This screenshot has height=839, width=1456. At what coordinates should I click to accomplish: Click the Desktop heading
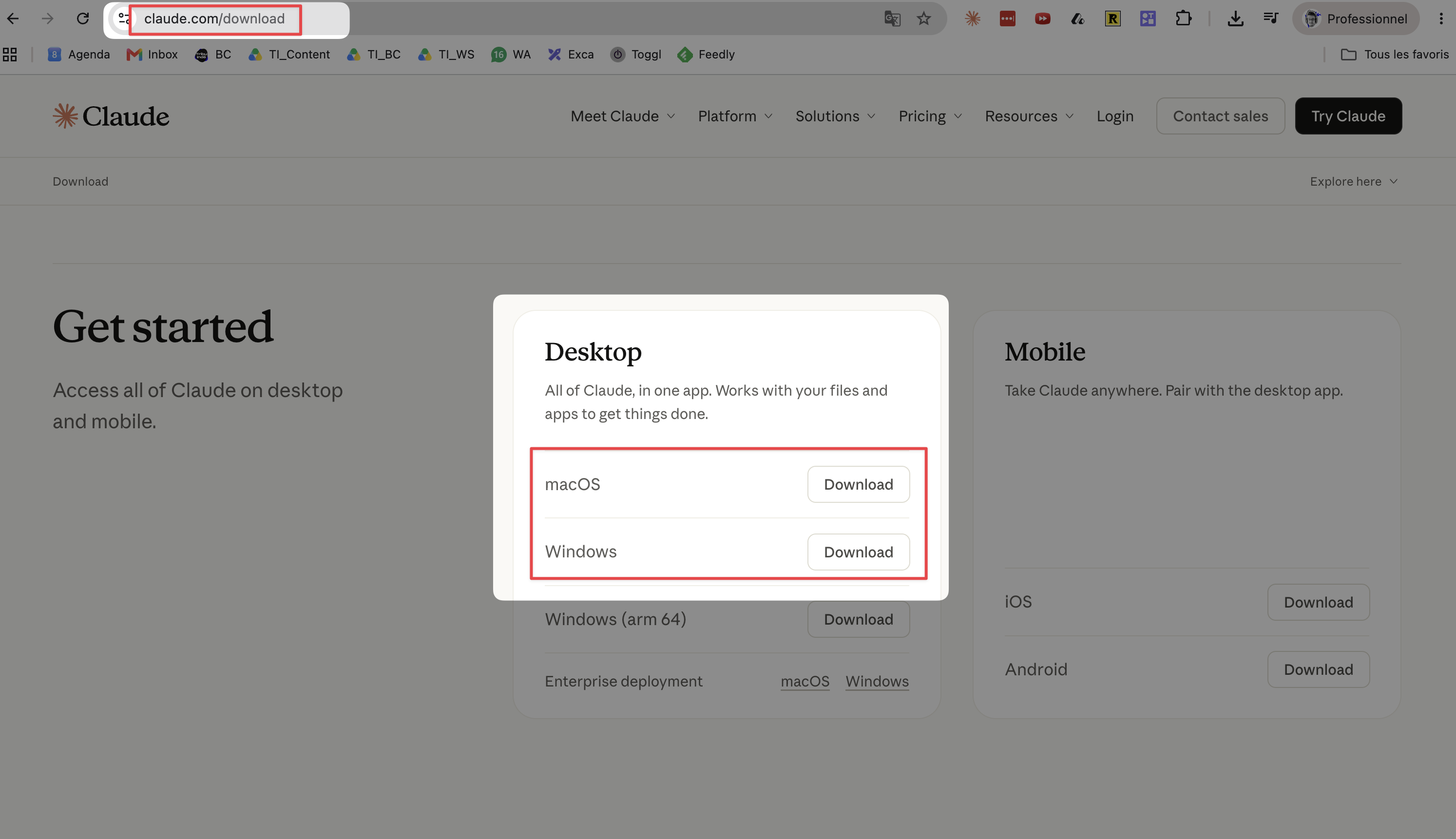point(593,352)
